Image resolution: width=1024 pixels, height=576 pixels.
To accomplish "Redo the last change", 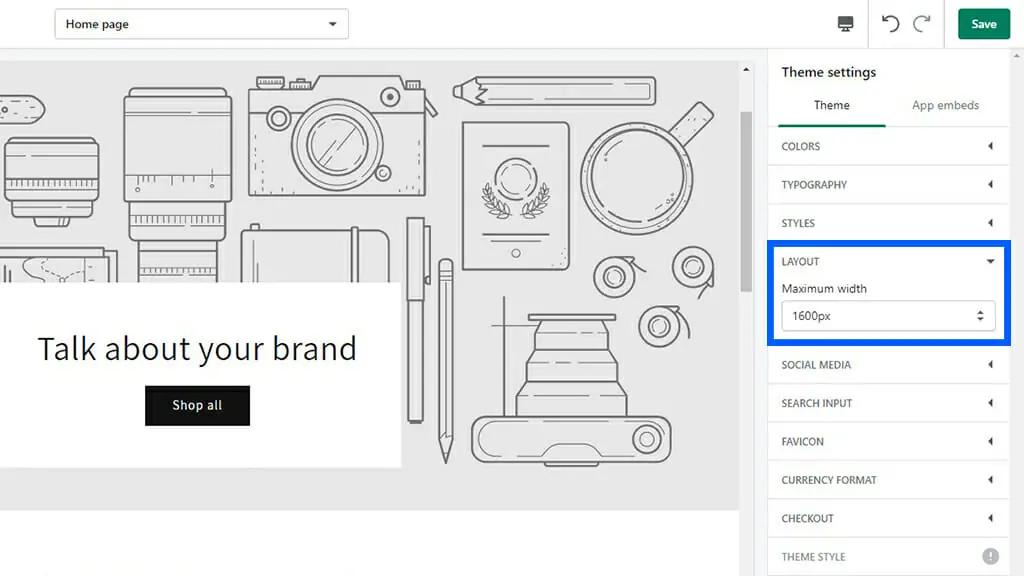I will (x=921, y=24).
